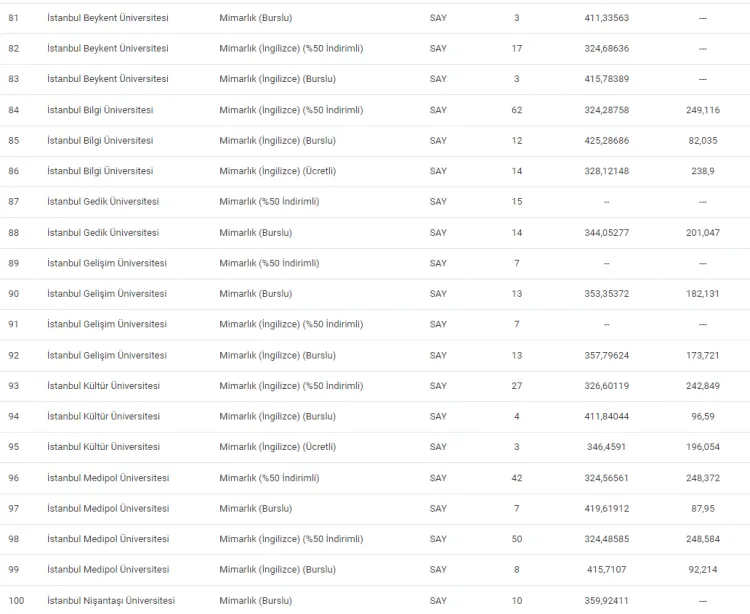Viewport: 750px width, 614px height.
Task: Click İstanbul Gedik Üniversitesi in row 87
Action: 102,202
